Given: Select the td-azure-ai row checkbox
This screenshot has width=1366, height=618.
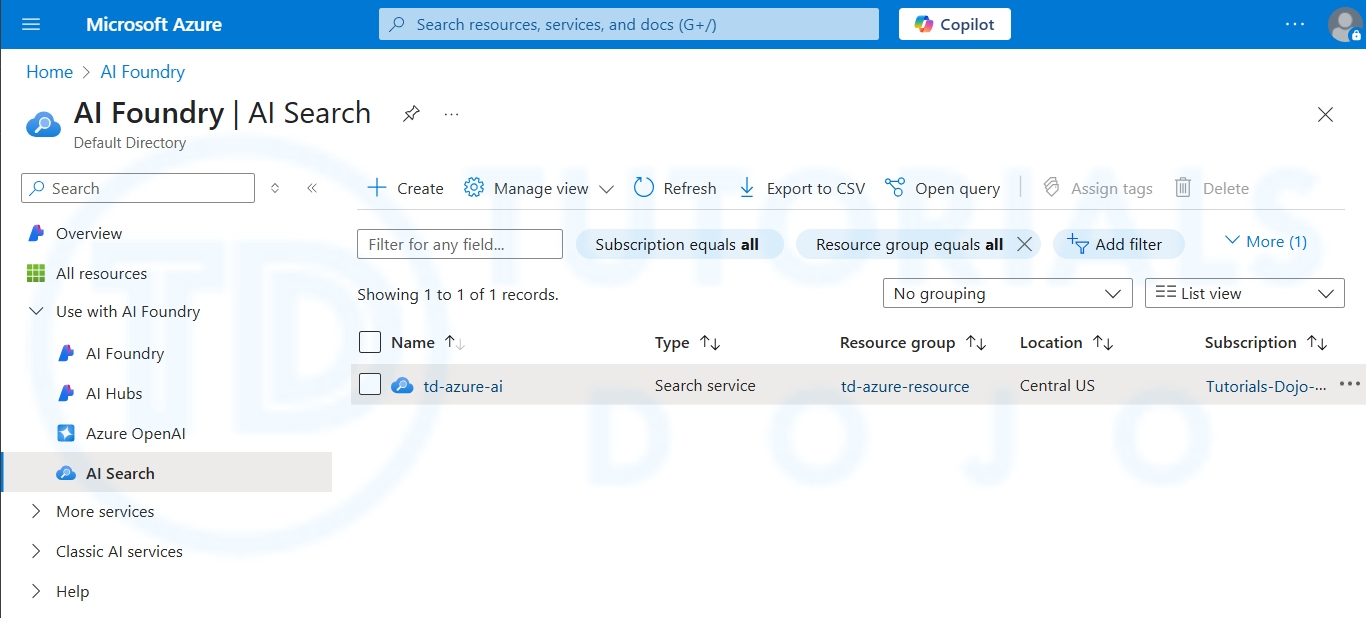Looking at the screenshot, I should 370,384.
